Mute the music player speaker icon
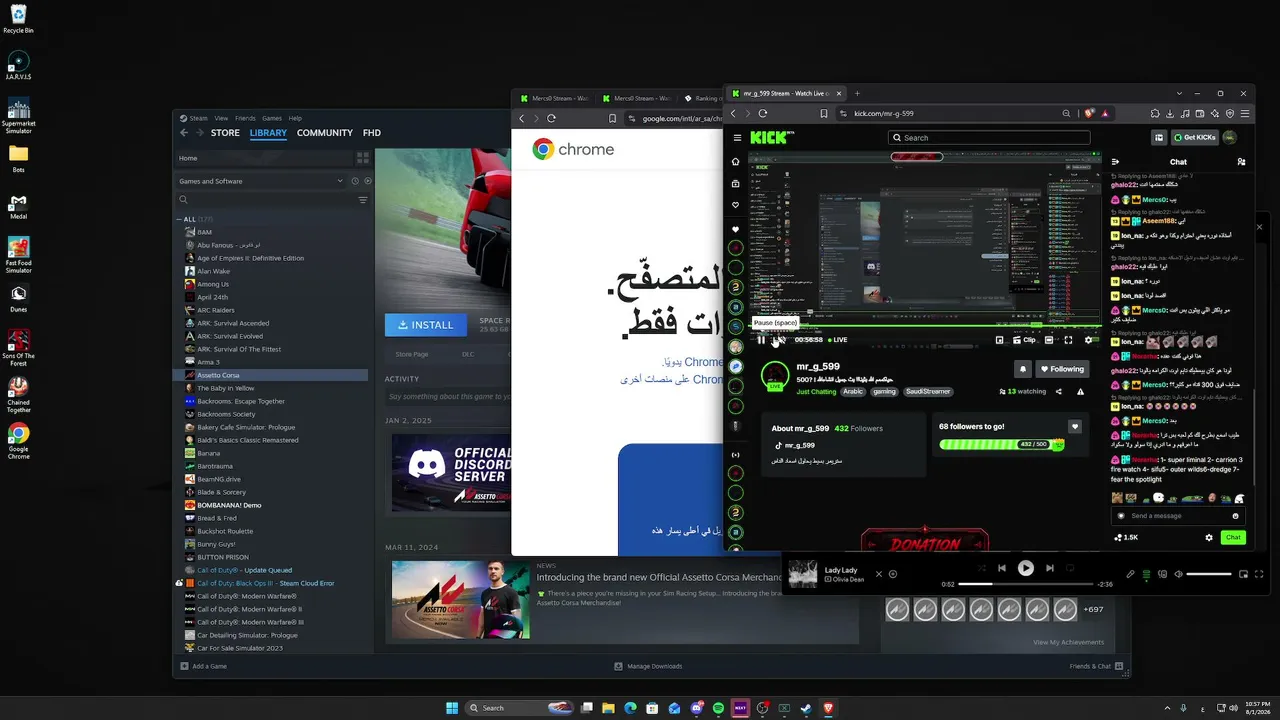The image size is (1280, 720). pos(1178,574)
